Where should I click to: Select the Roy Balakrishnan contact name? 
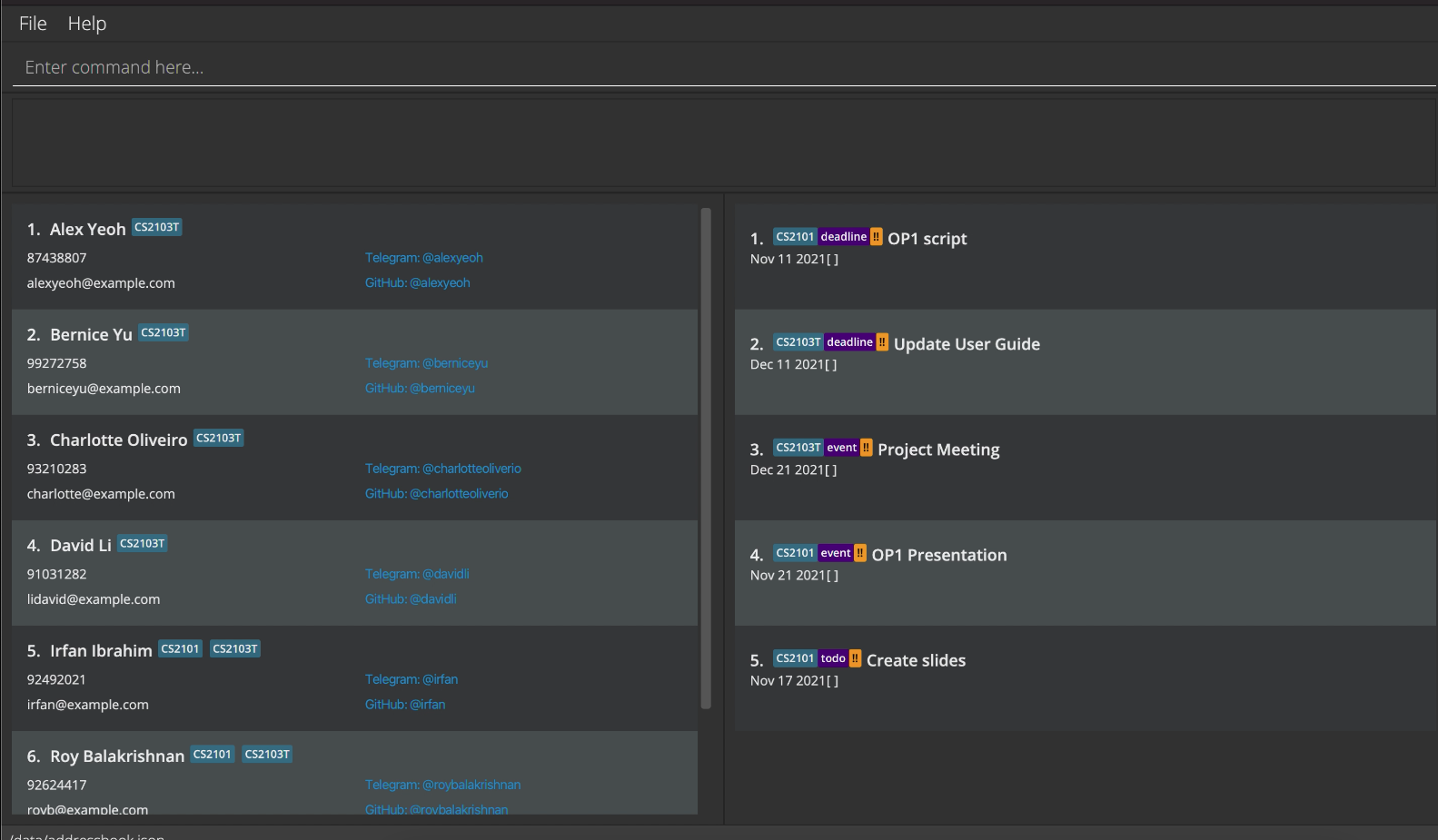click(117, 756)
